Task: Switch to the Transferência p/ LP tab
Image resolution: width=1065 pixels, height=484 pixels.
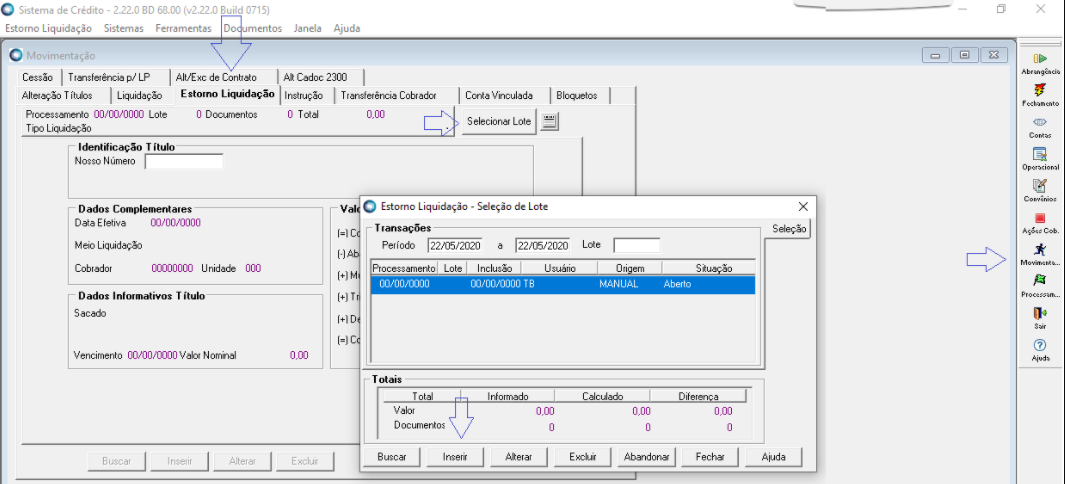Action: tap(113, 77)
